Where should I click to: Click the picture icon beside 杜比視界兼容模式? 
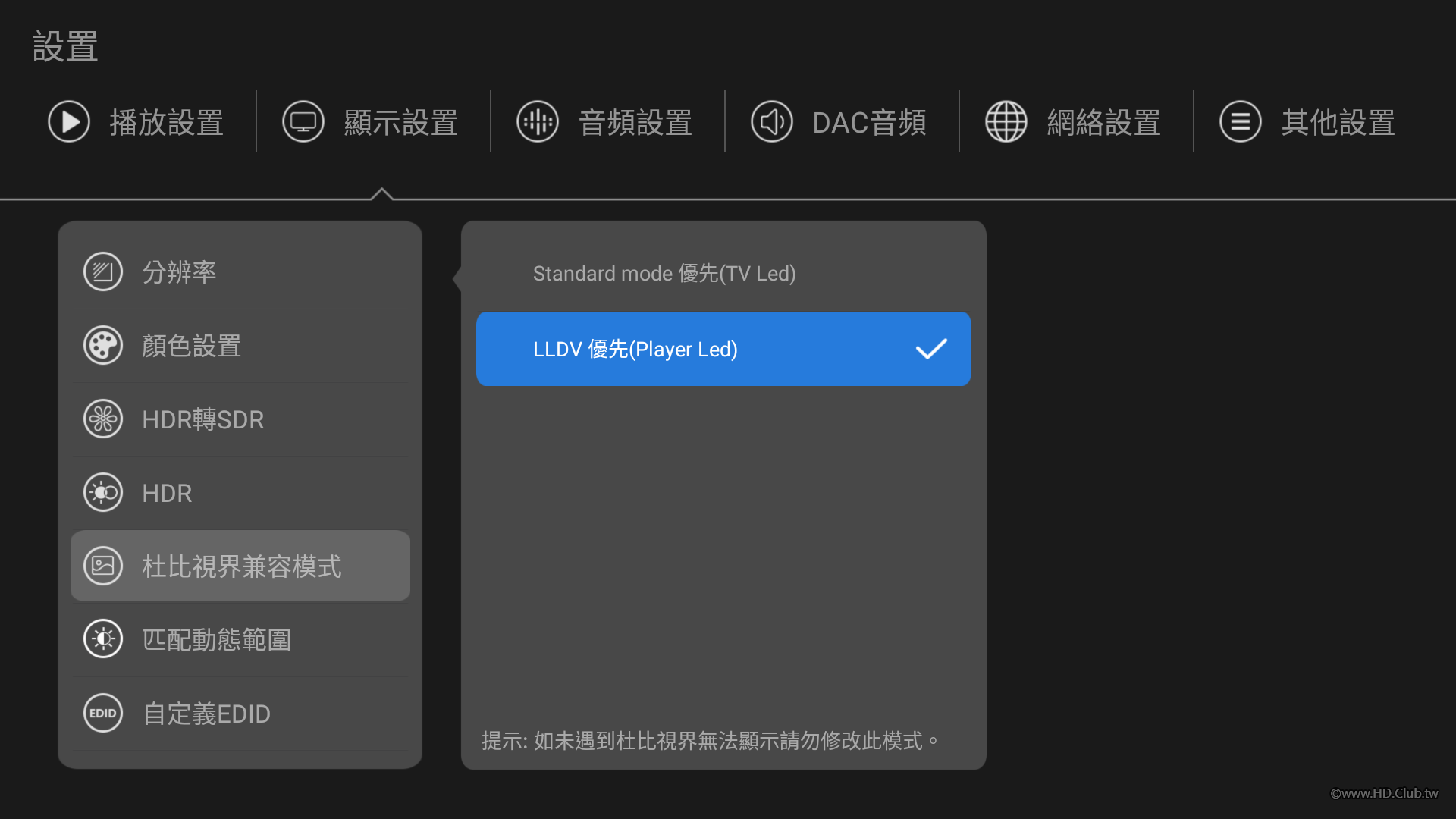tap(103, 566)
